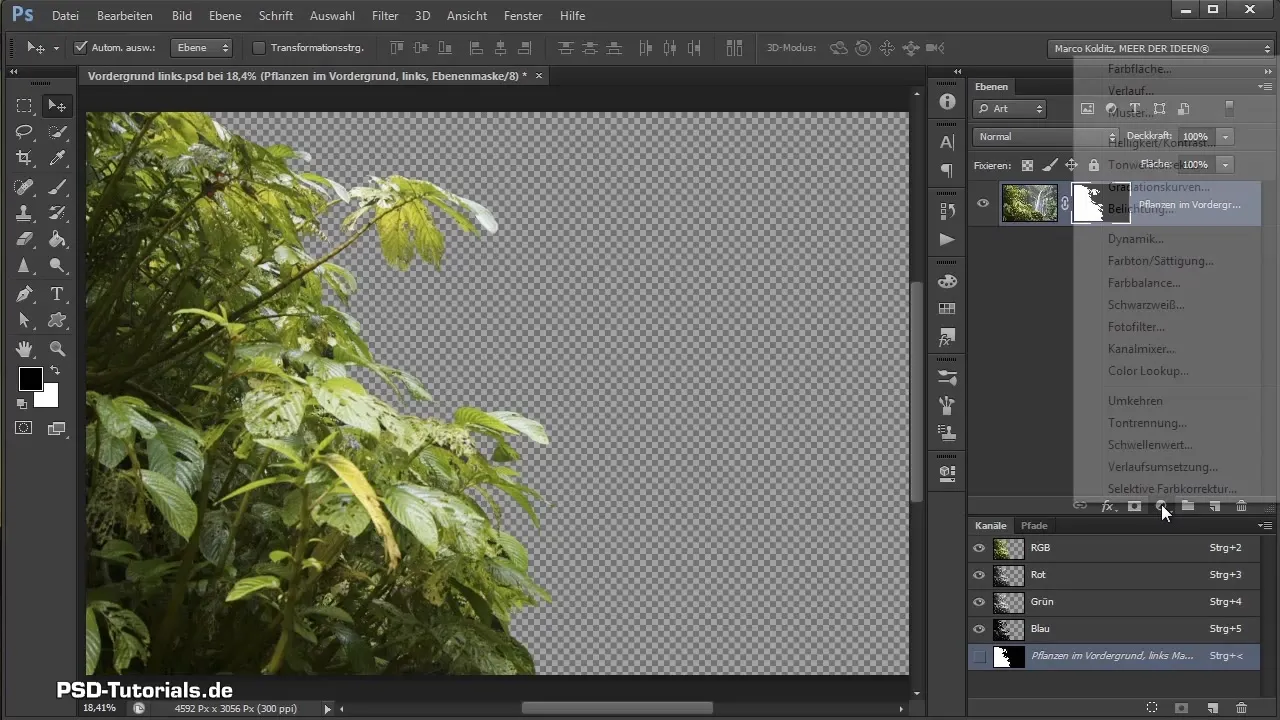Screen dimensions: 1280x720
Task: Select the Pen tool
Action: click(24, 294)
